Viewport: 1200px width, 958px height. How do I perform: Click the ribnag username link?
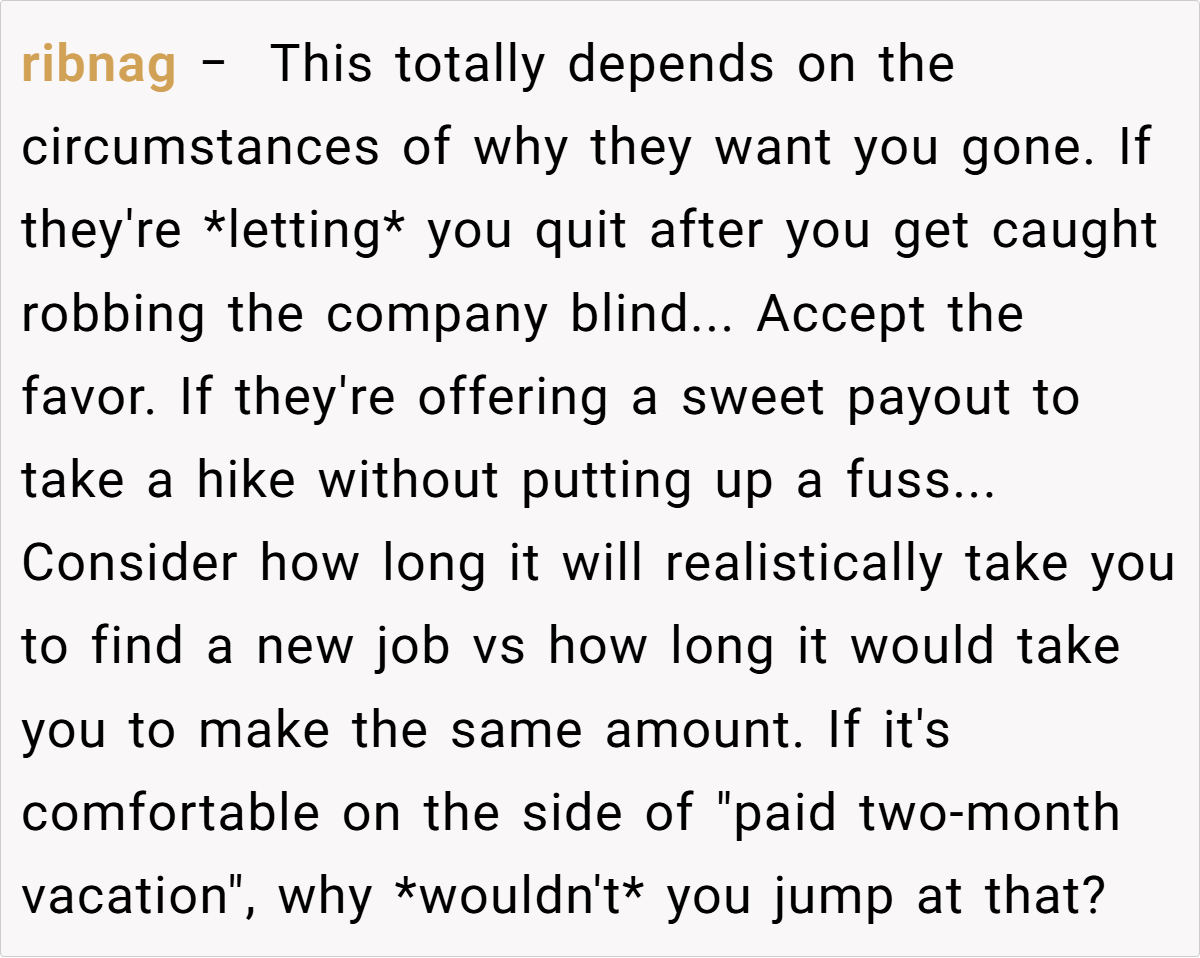(x=98, y=65)
